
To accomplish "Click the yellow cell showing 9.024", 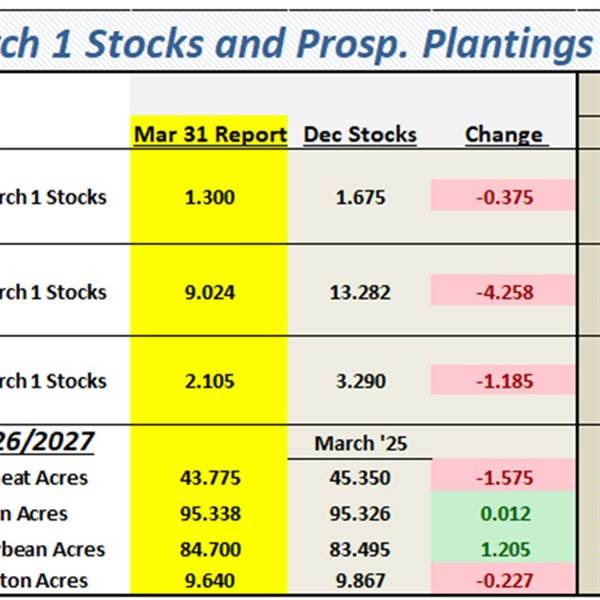I will tap(210, 292).
